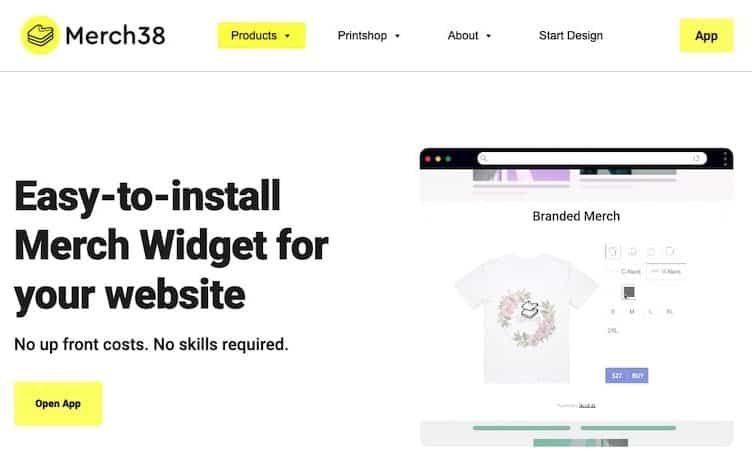752x474 pixels.
Task: Select the second product type icon in the widget
Action: point(633,251)
